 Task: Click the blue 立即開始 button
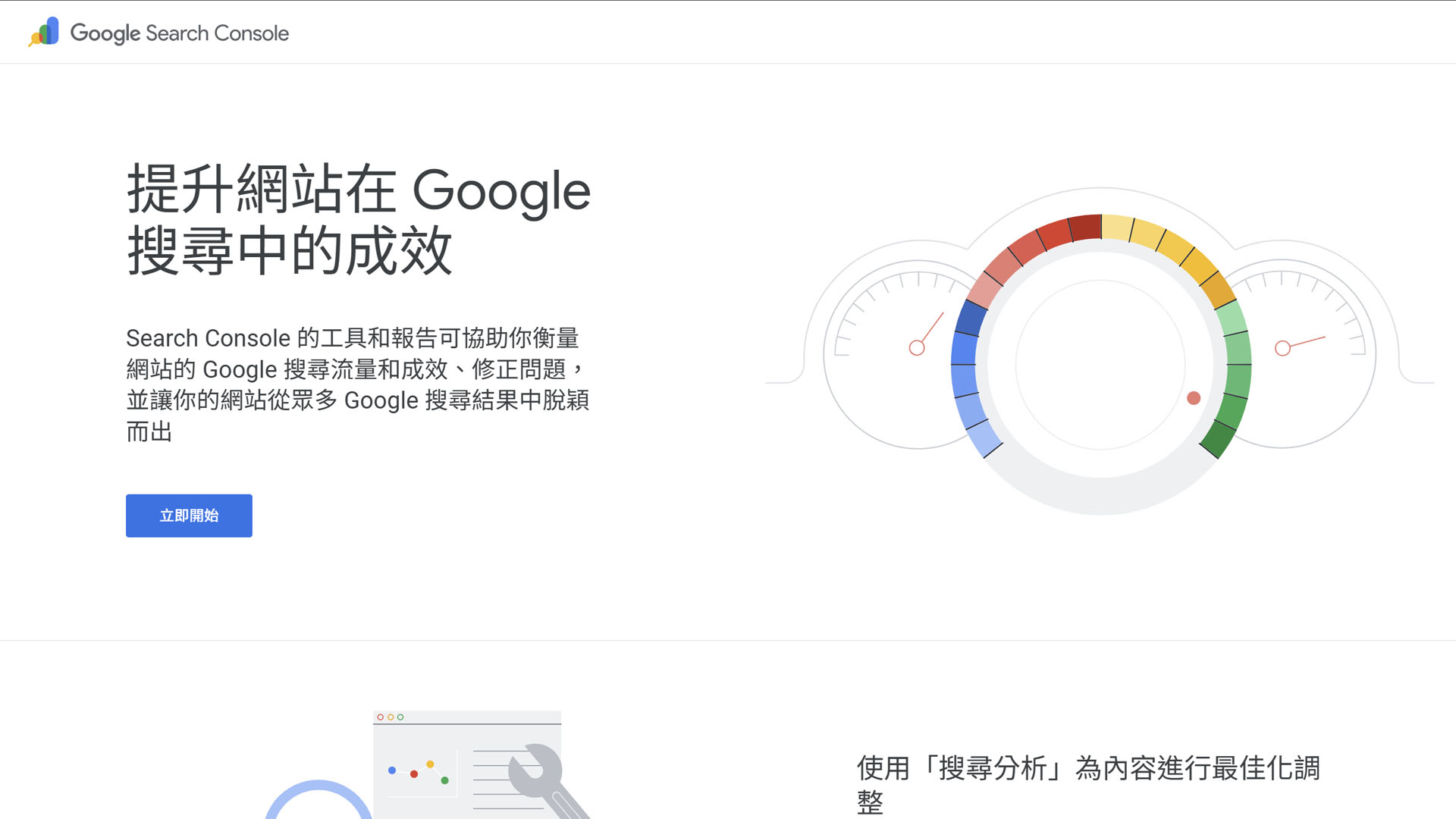pos(189,516)
